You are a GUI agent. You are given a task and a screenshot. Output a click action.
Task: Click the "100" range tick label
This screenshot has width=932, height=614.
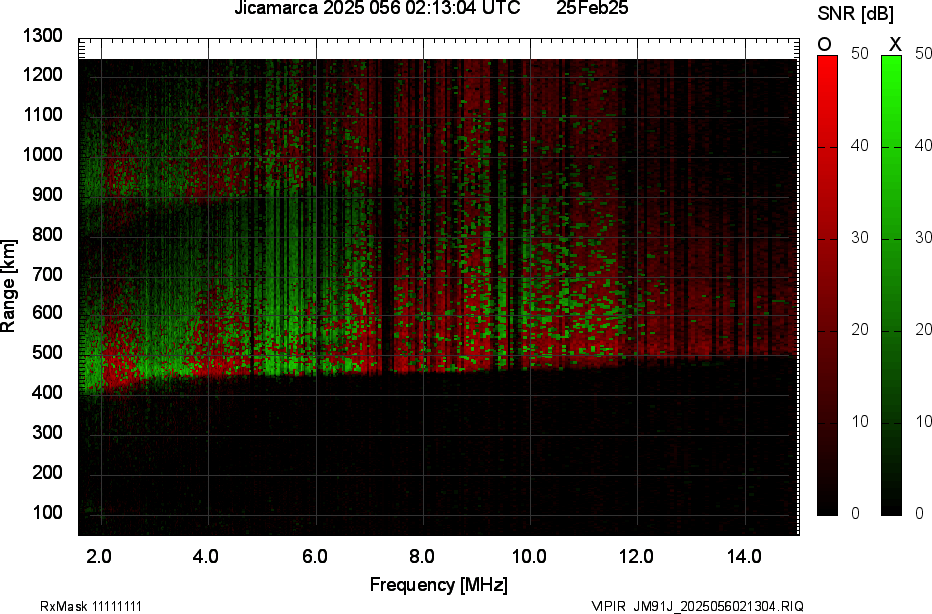click(x=46, y=512)
